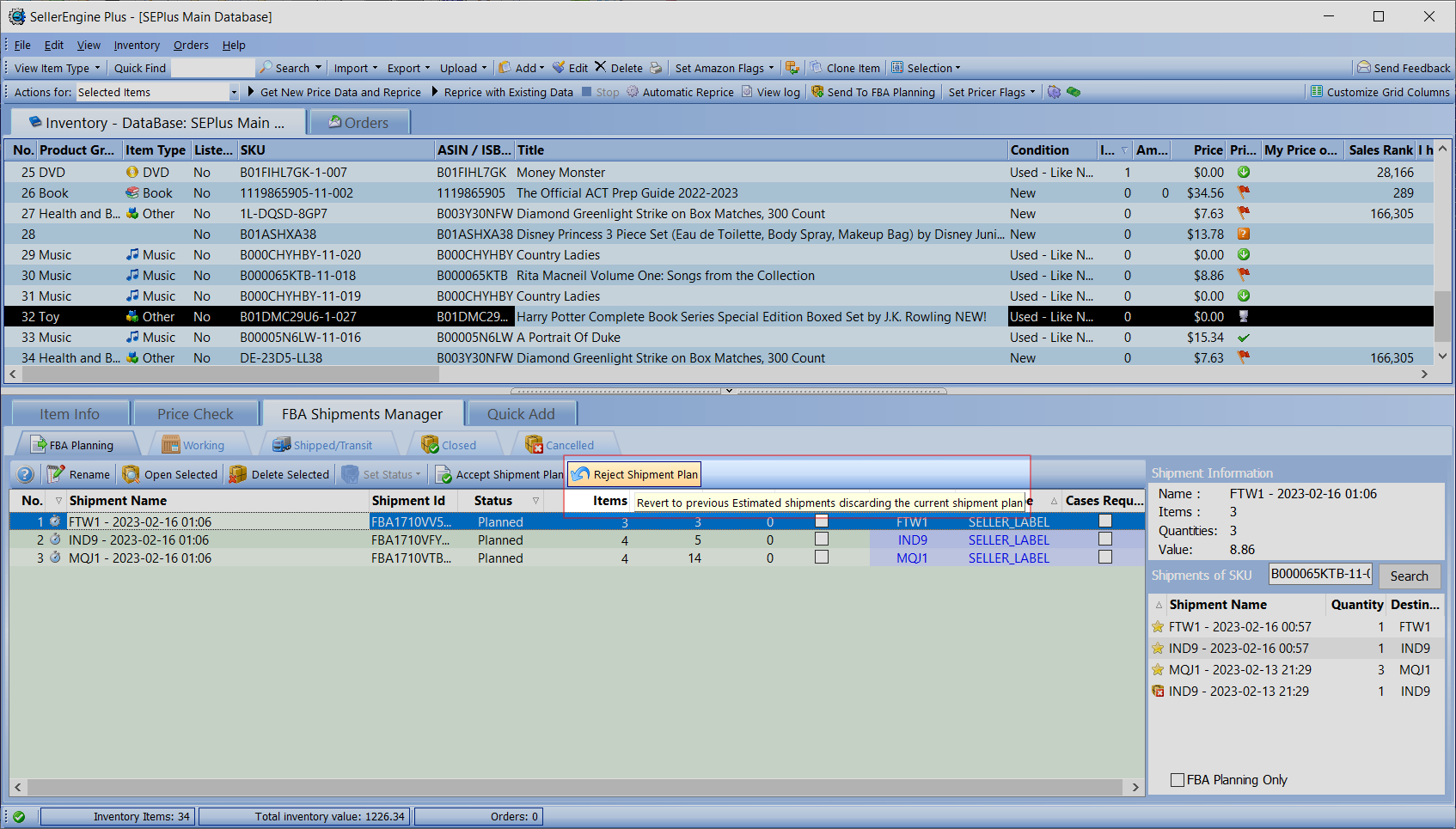Click the Reject Shipment Plan icon

pyautogui.click(x=582, y=474)
